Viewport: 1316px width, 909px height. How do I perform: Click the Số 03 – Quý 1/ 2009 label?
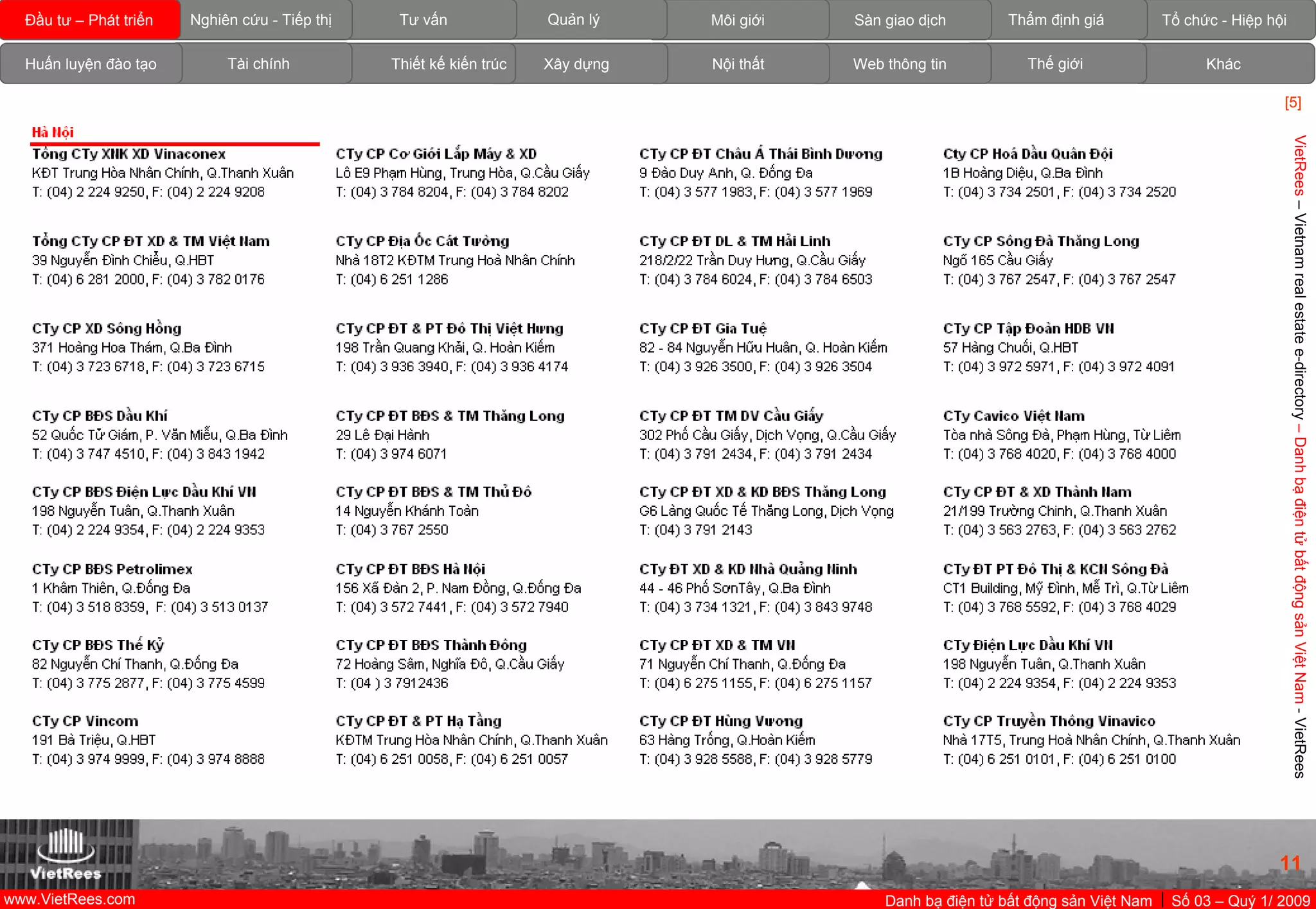click(1240, 901)
